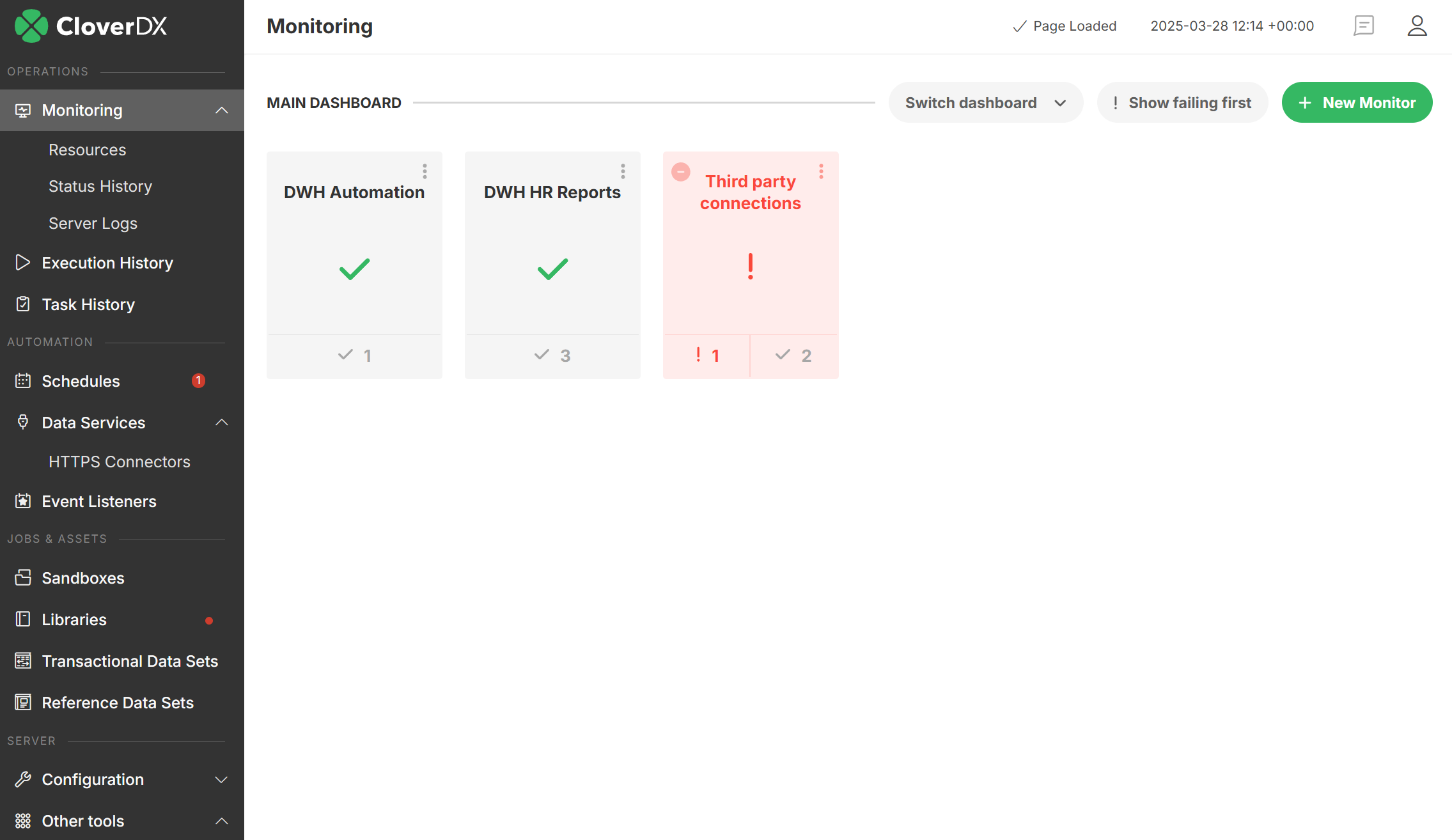
Task: Open the Switch dashboard dropdown
Action: pos(985,102)
